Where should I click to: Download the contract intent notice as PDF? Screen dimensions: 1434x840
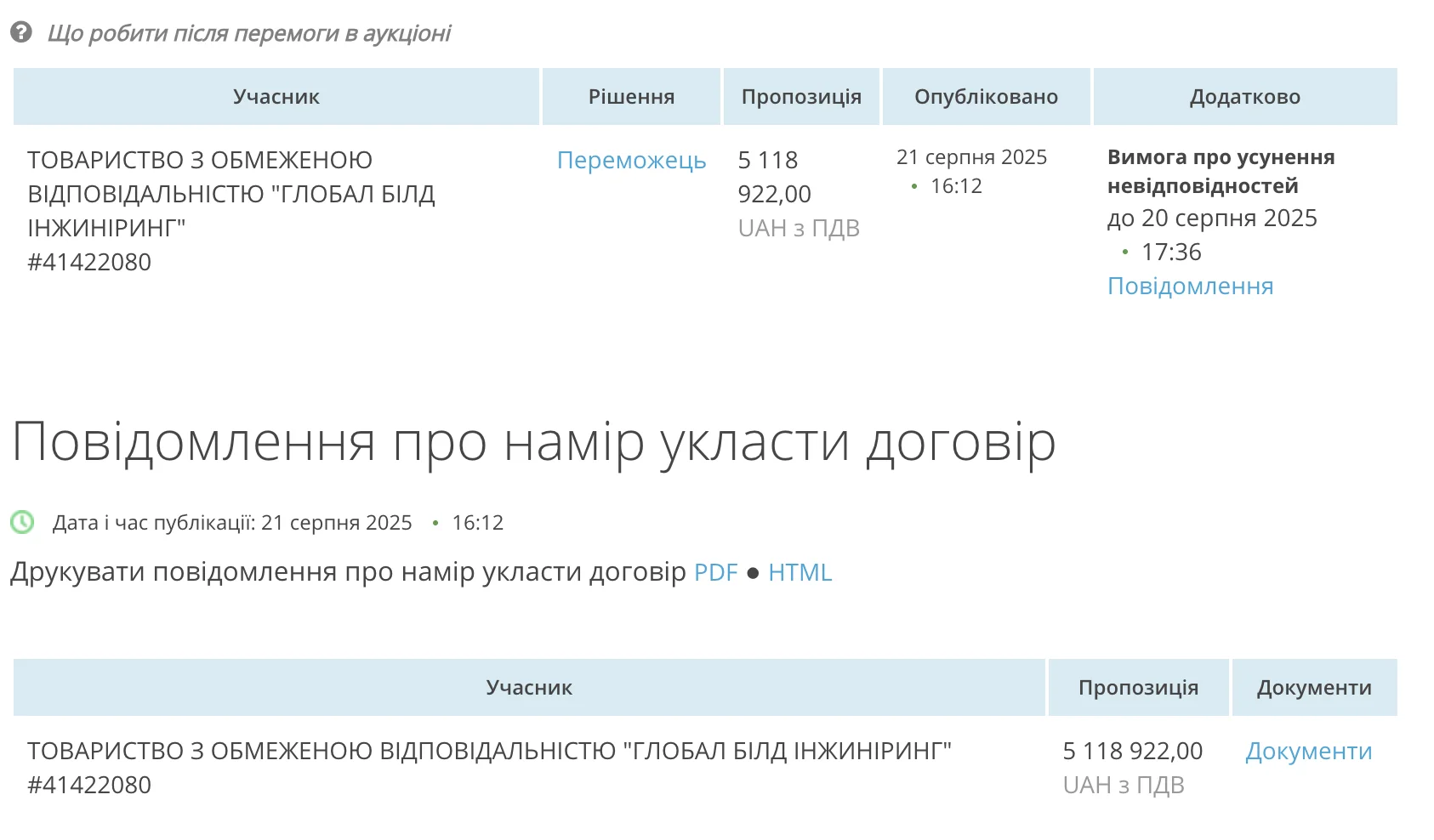coord(715,572)
